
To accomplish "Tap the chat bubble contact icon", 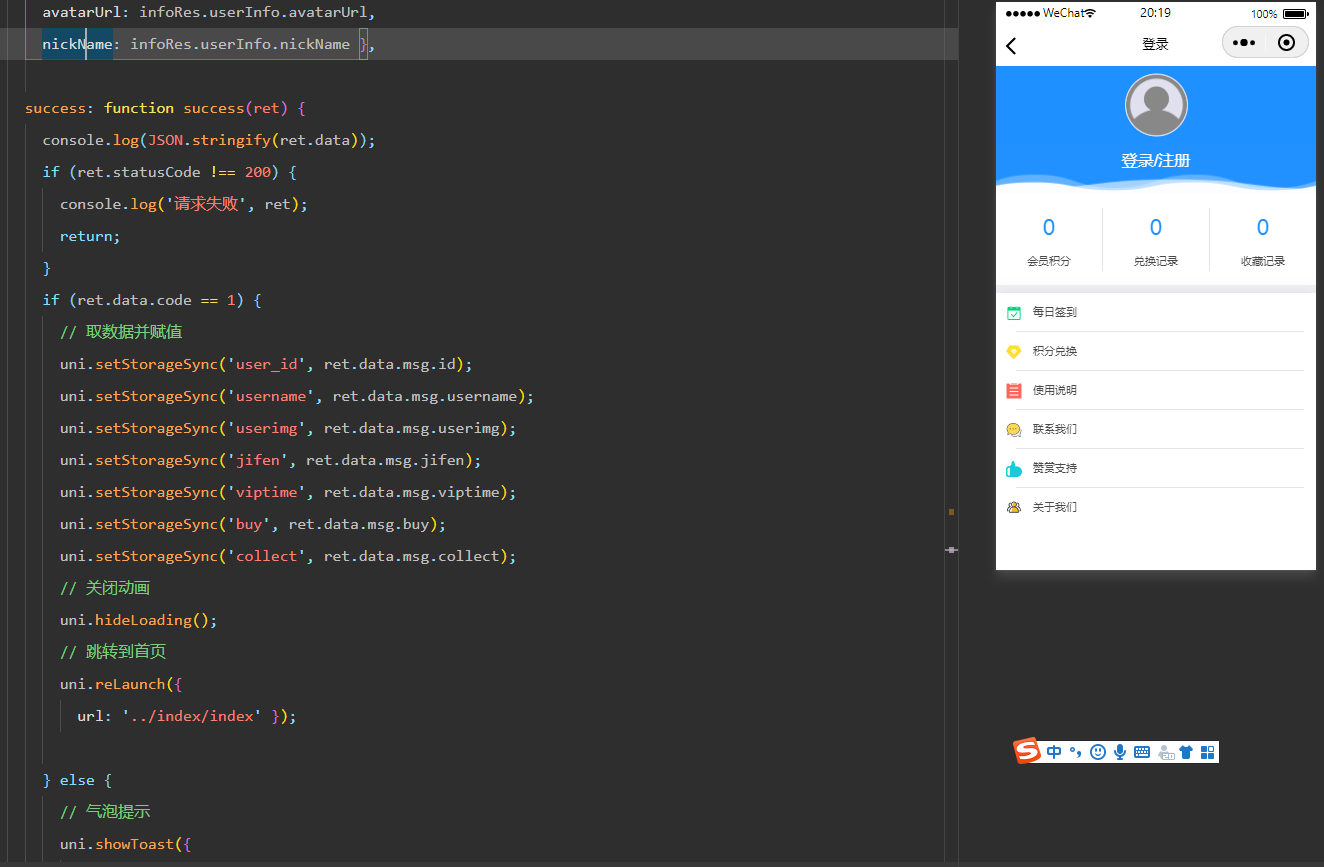I will click(x=1014, y=430).
